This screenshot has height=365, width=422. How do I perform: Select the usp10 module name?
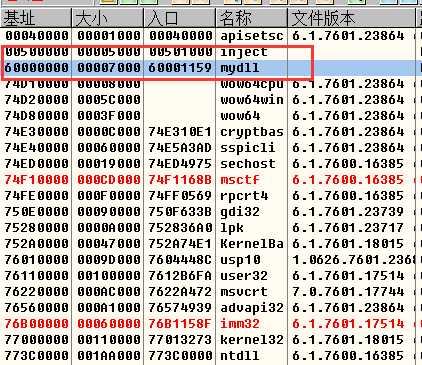coord(240,260)
